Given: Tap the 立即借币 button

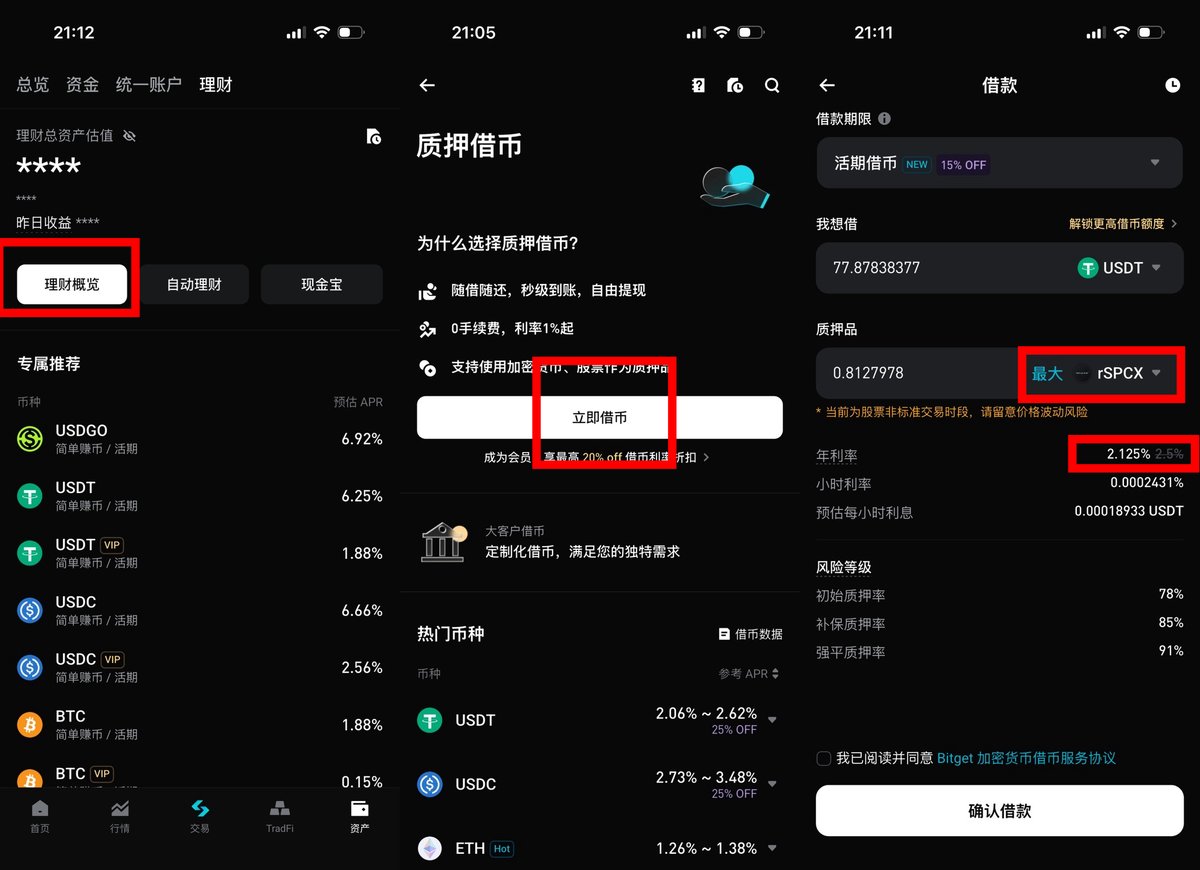Looking at the screenshot, I should click(600, 417).
